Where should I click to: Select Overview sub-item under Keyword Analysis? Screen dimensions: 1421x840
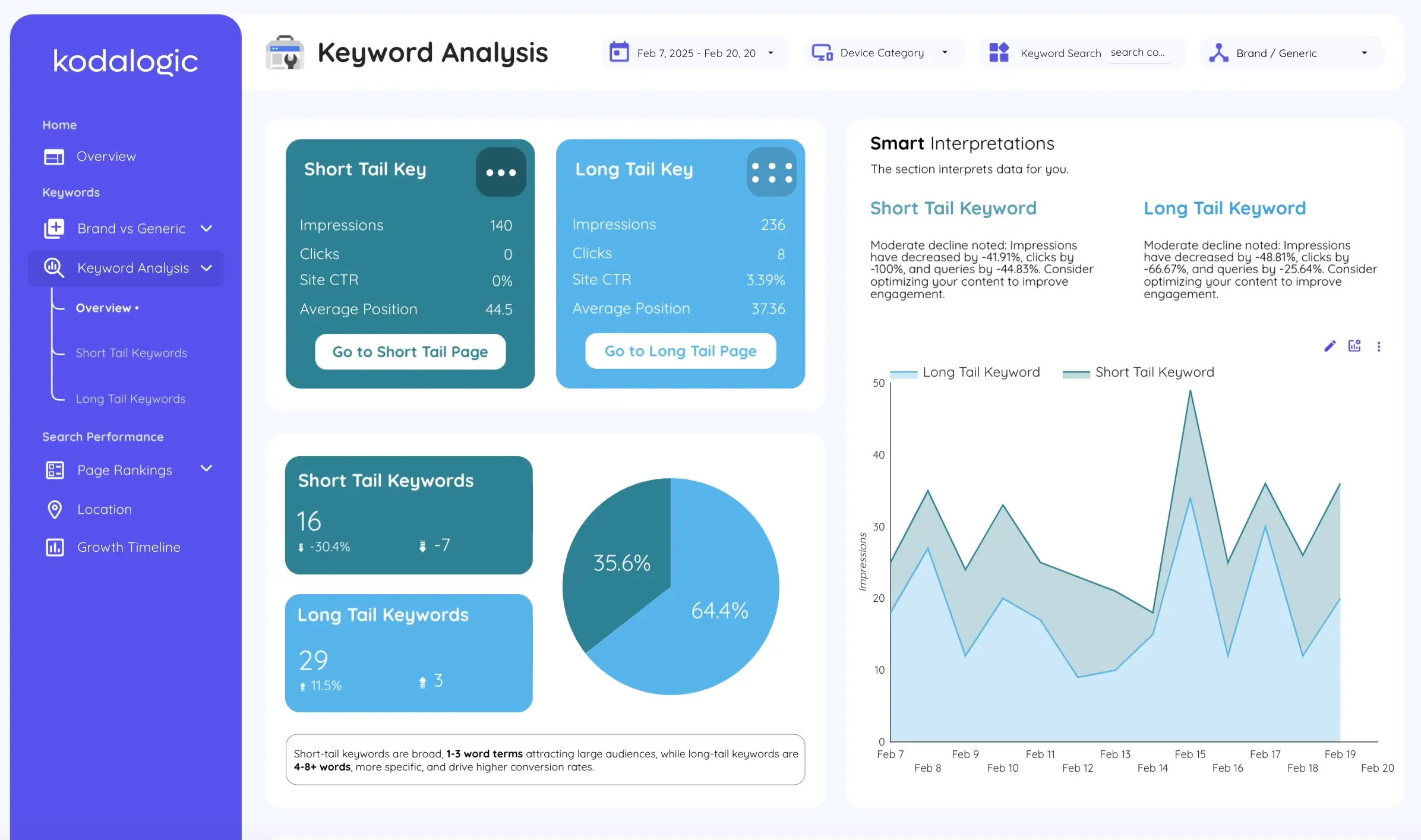click(107, 308)
